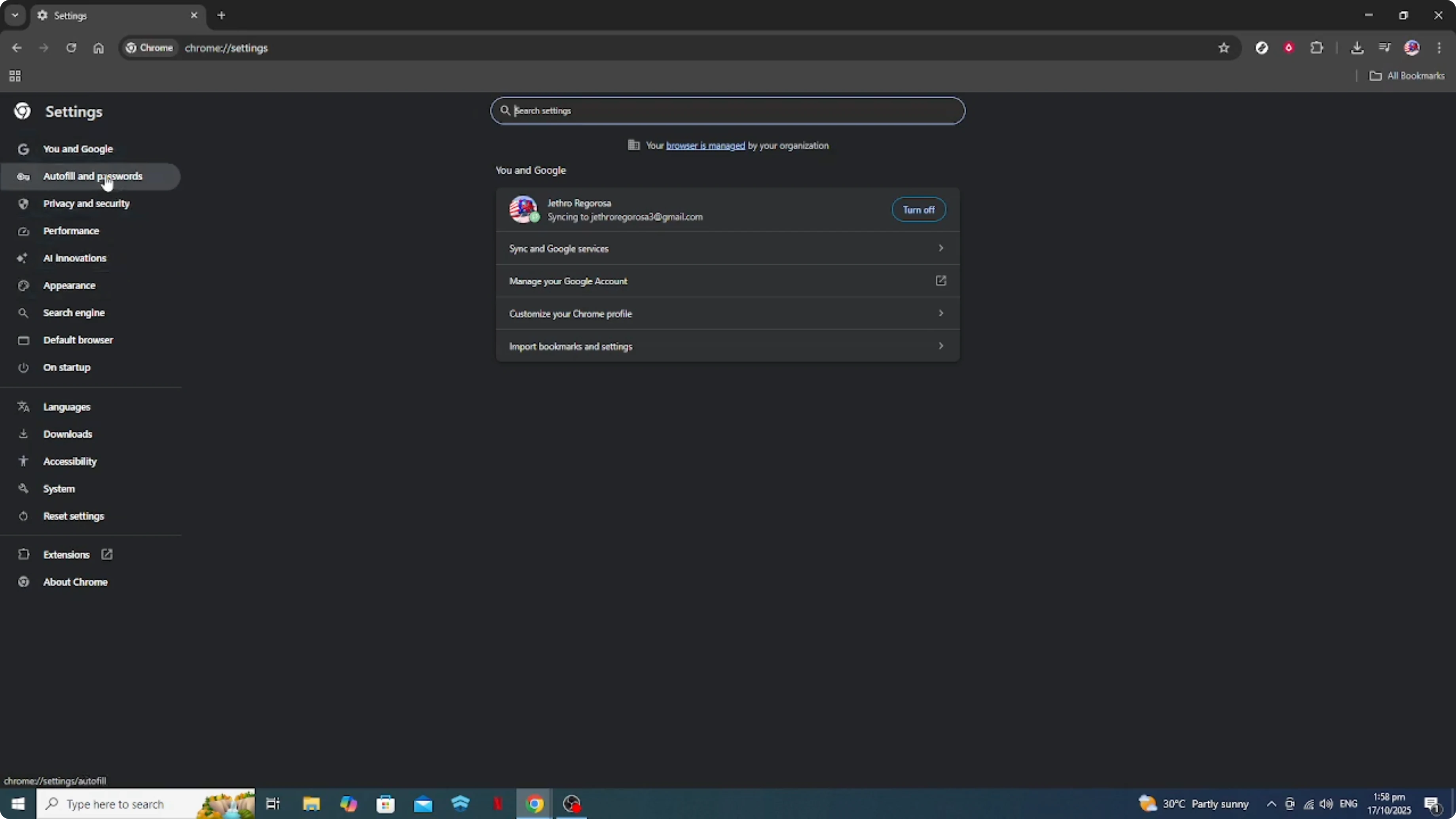Screen dimensions: 1456x819
Task: Open clock and date 1:58 pm
Action: (1389, 804)
